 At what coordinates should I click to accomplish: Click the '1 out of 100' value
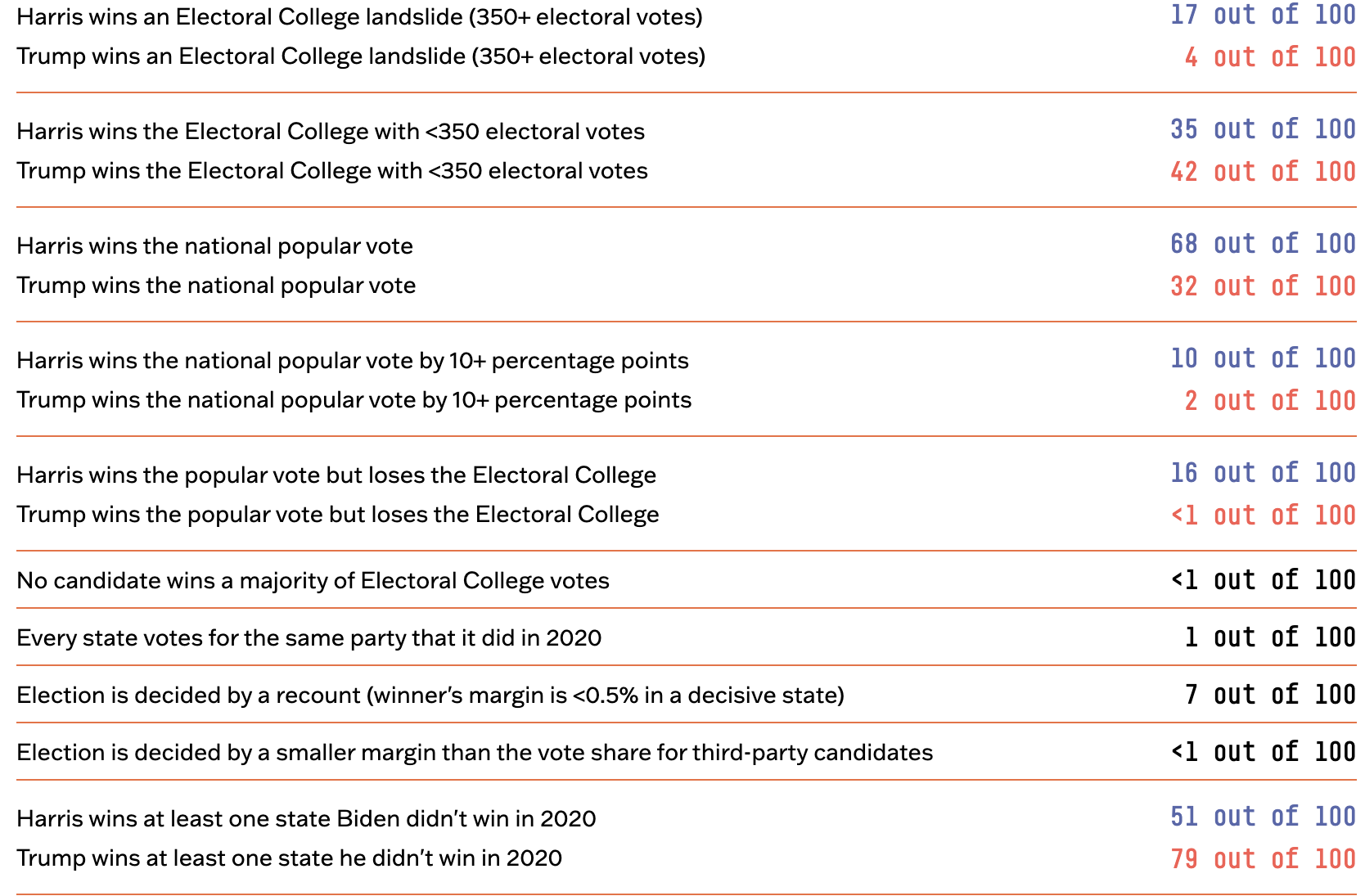[1269, 637]
